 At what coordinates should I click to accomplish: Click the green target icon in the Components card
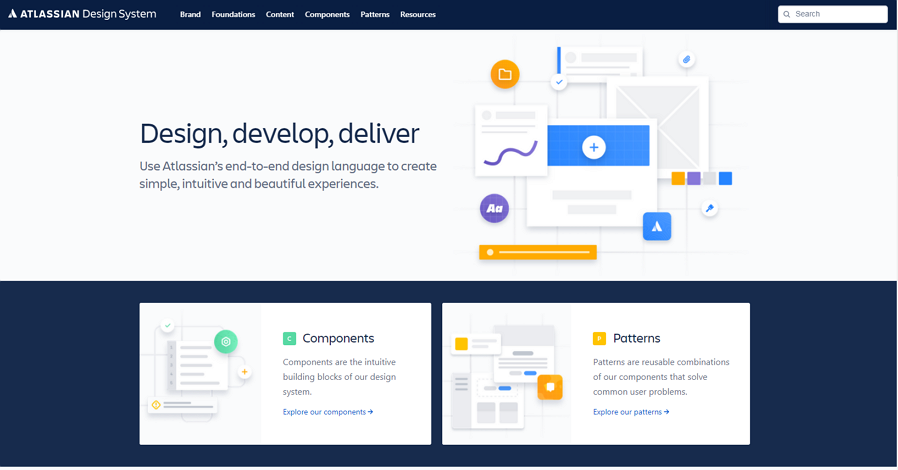tap(226, 342)
